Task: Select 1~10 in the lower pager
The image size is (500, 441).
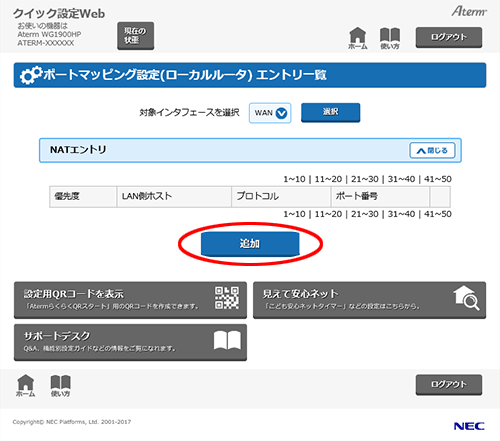Action: [x=294, y=214]
